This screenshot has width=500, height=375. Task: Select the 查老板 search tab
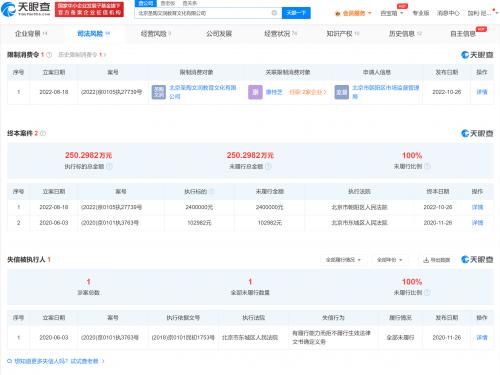168,3
